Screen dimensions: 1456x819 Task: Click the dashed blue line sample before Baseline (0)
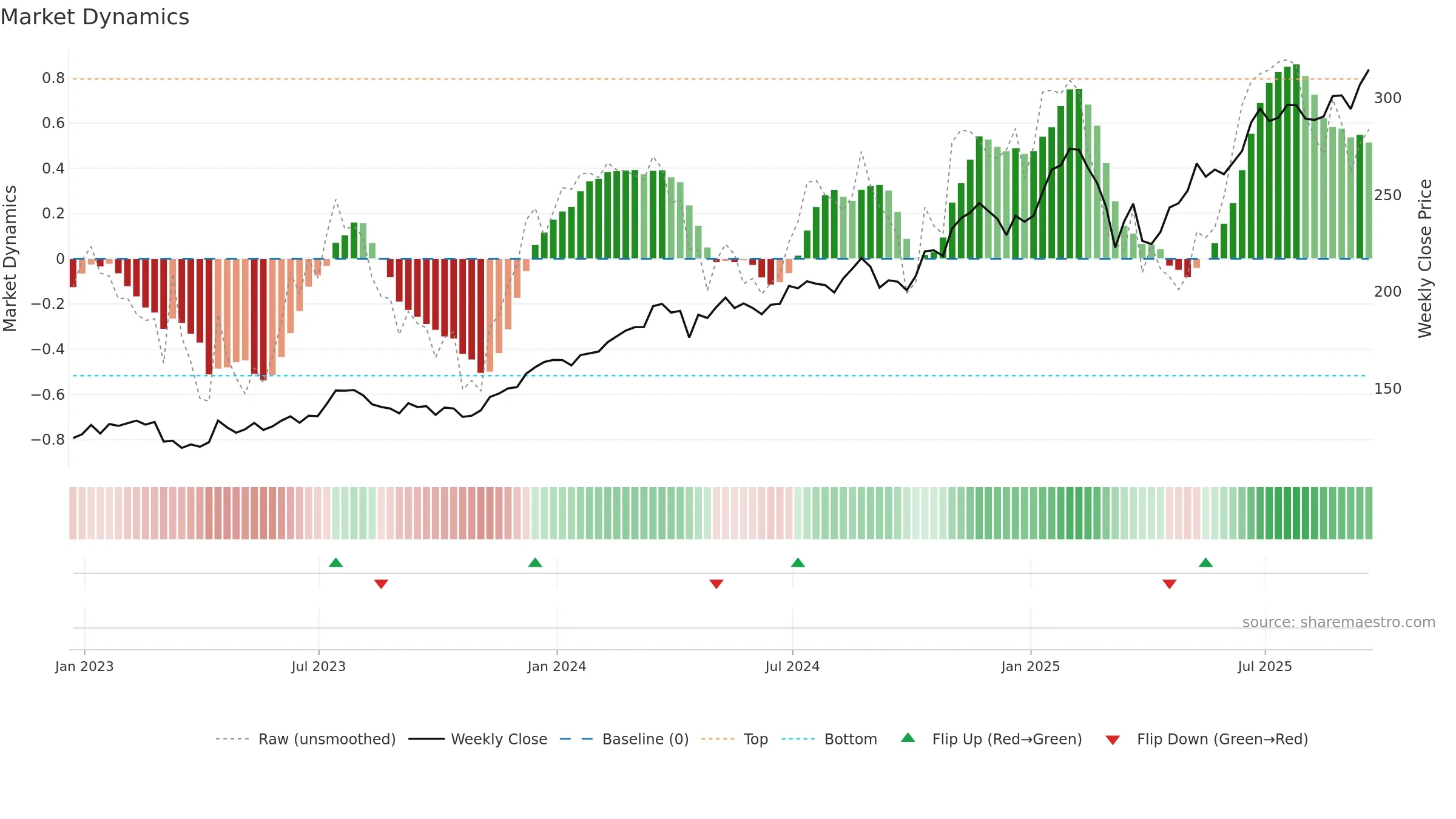click(x=576, y=739)
